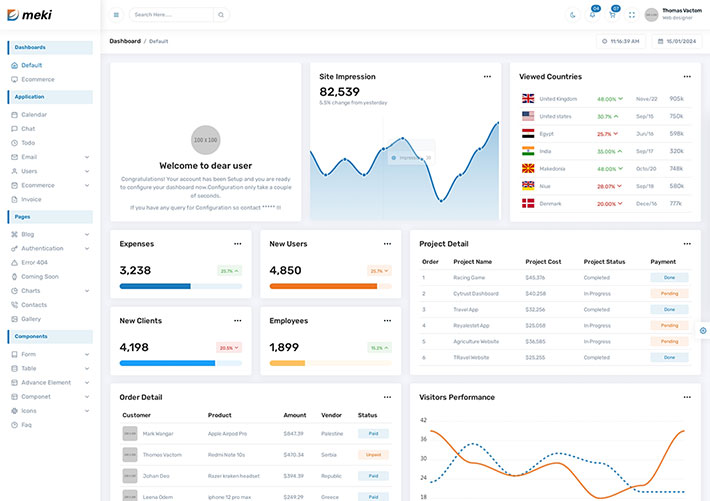Open Calendar from the sidebar
The height and width of the screenshot is (501, 710).
click(34, 115)
